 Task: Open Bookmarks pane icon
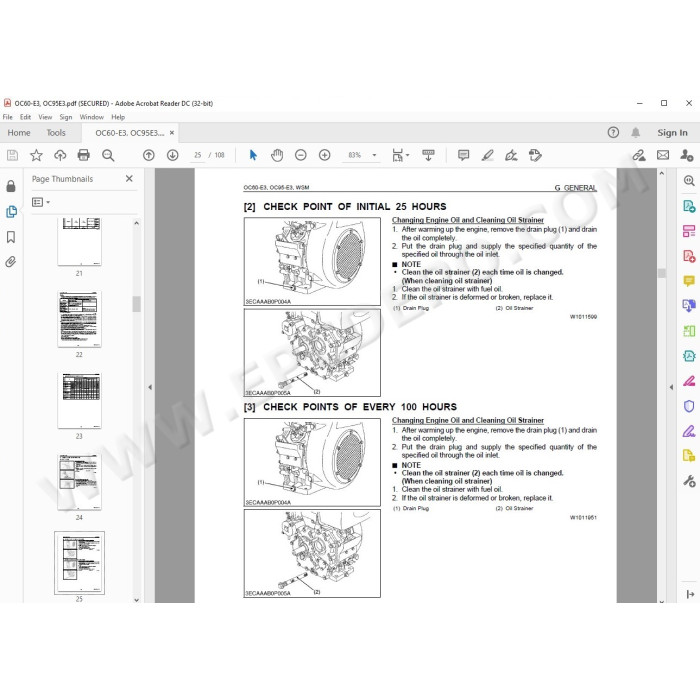pyautogui.click(x=11, y=237)
